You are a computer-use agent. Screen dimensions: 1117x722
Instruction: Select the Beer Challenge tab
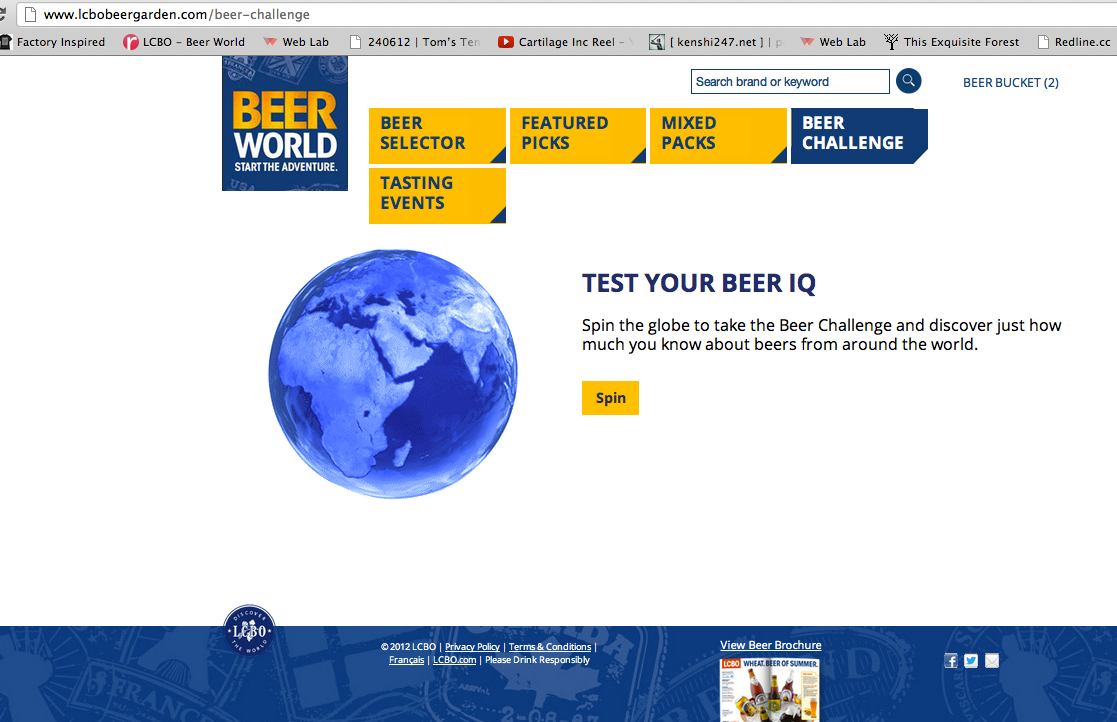(859, 136)
